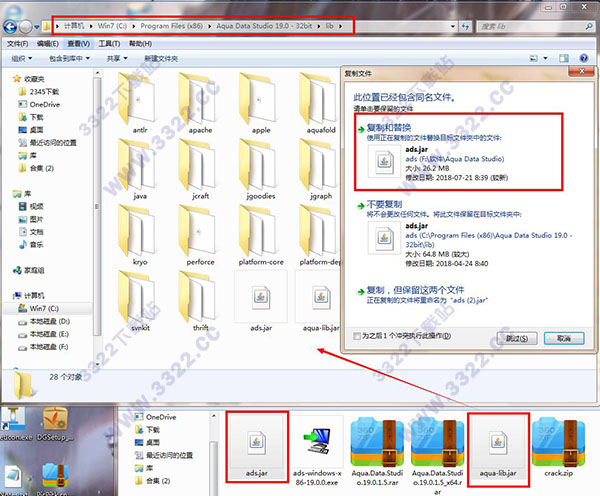Select aqua-lib.jar in the lower window
This screenshot has height=496, width=600.
pyautogui.click(x=498, y=449)
